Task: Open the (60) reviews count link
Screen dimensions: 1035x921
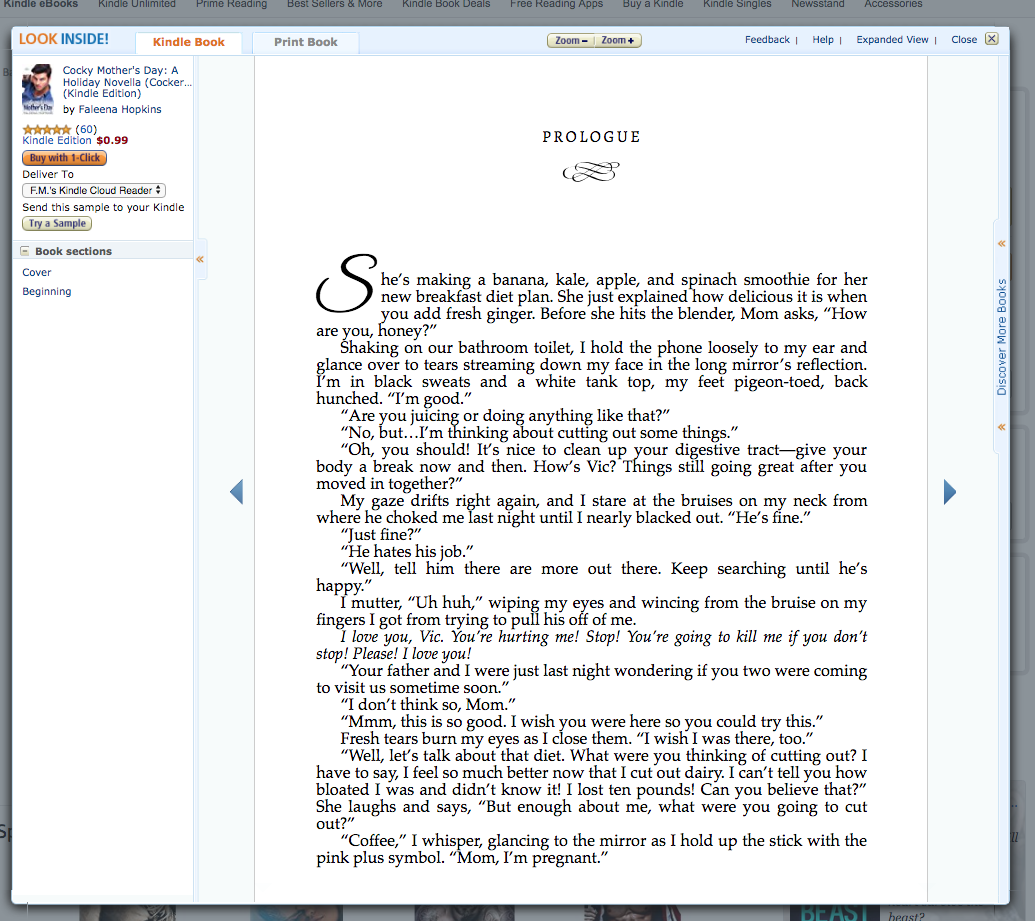Action: (86, 129)
